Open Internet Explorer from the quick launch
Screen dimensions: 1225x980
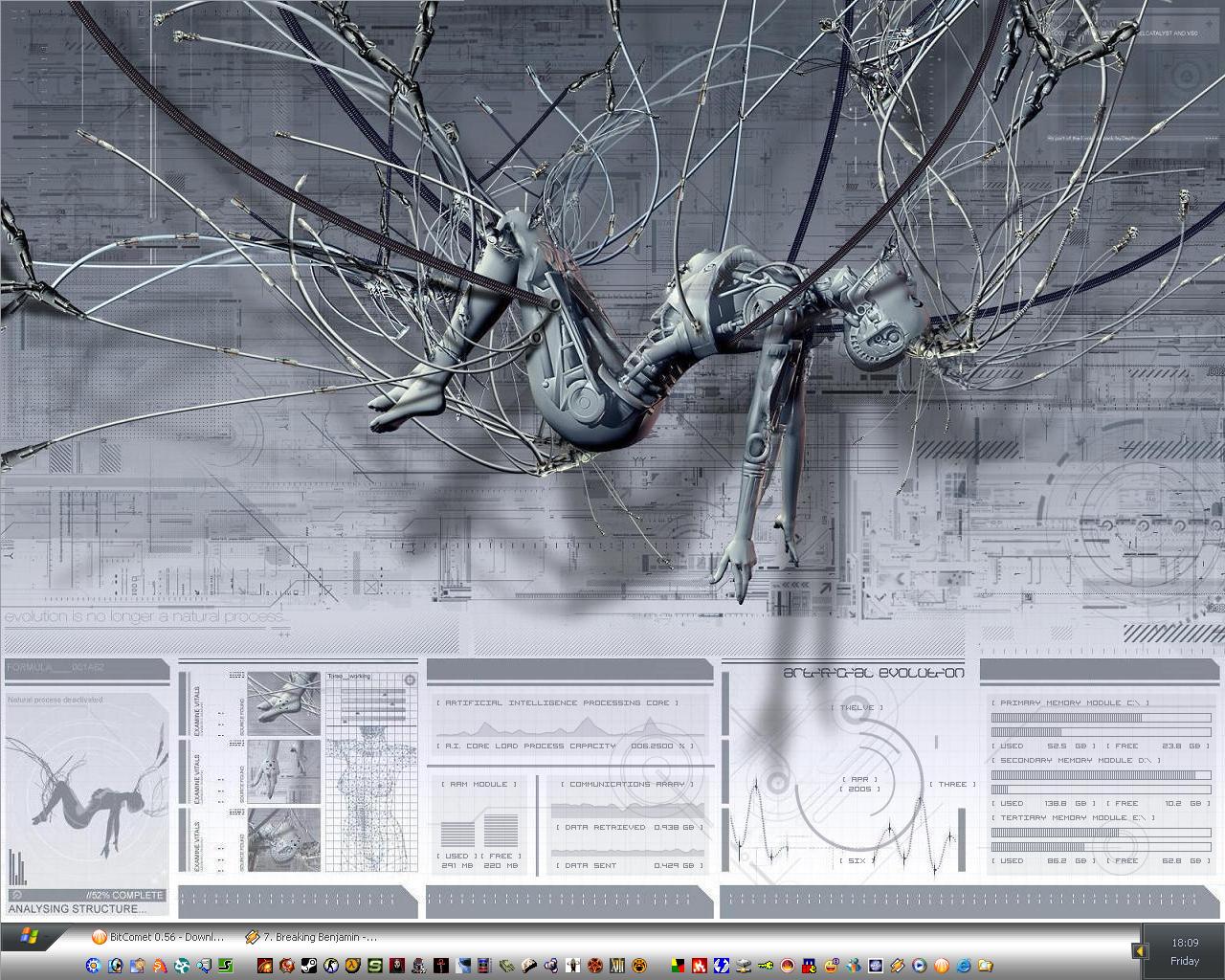pos(964,966)
